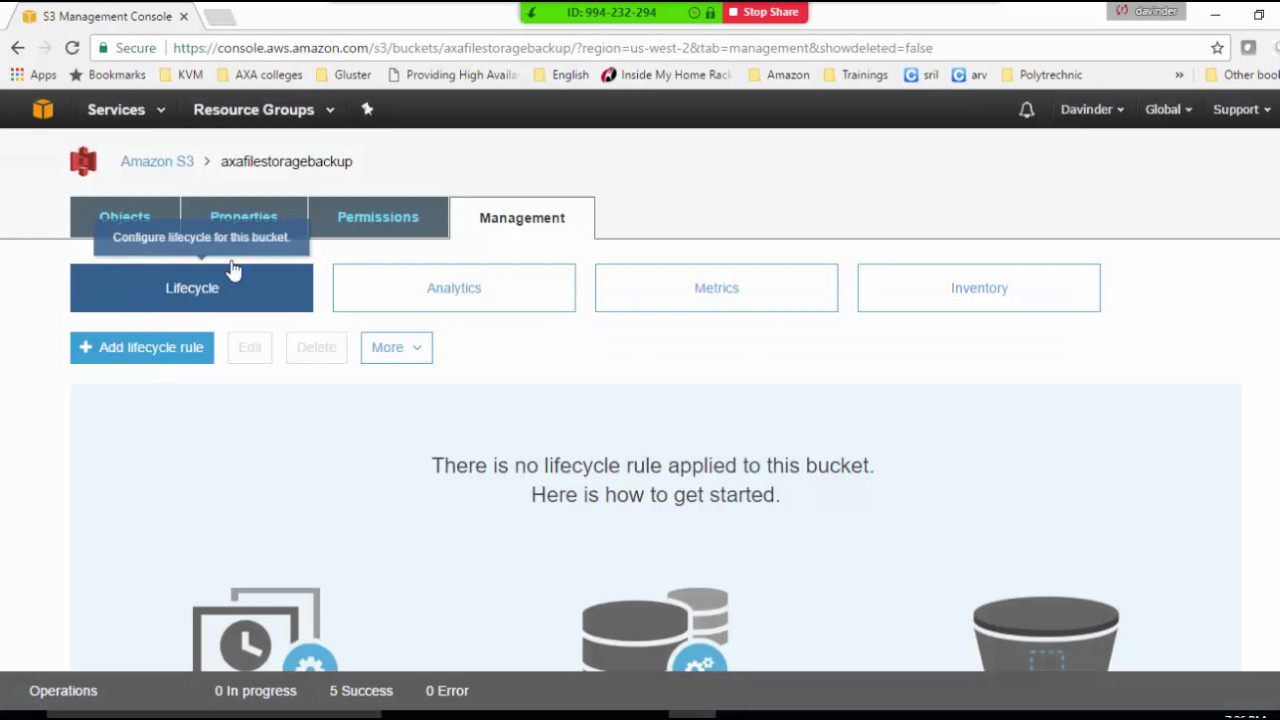
Task: Go to Amazon S3 breadcrumb link
Action: (157, 161)
